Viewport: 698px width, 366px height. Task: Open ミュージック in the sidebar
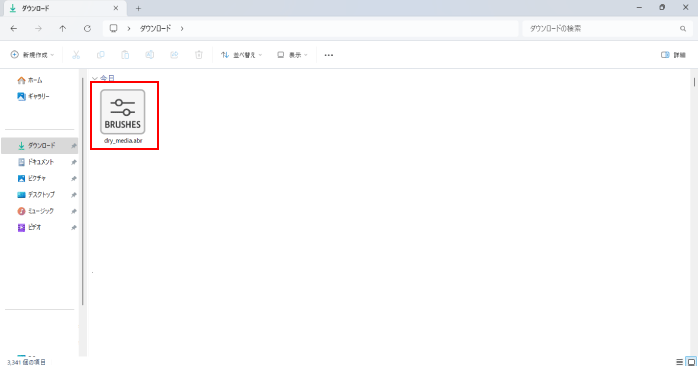coord(36,211)
